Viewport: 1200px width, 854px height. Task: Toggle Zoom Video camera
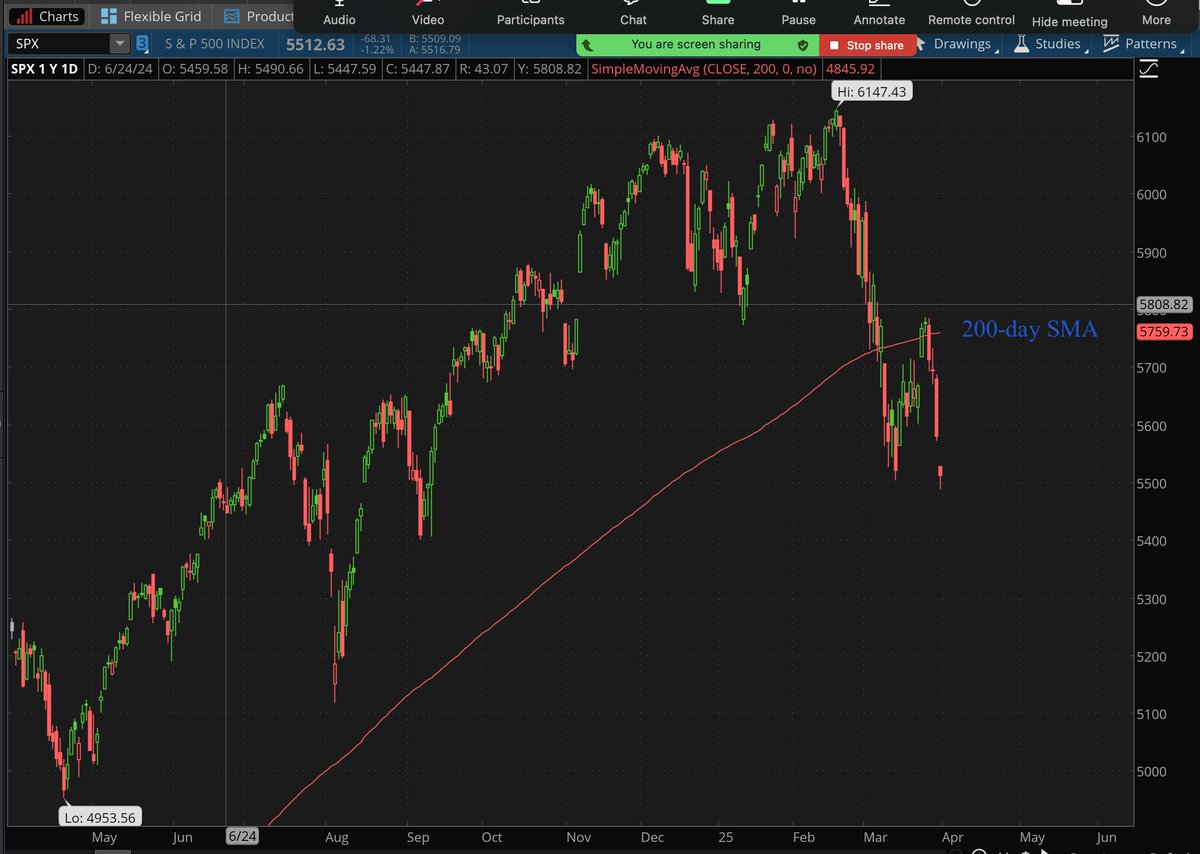click(x=428, y=14)
